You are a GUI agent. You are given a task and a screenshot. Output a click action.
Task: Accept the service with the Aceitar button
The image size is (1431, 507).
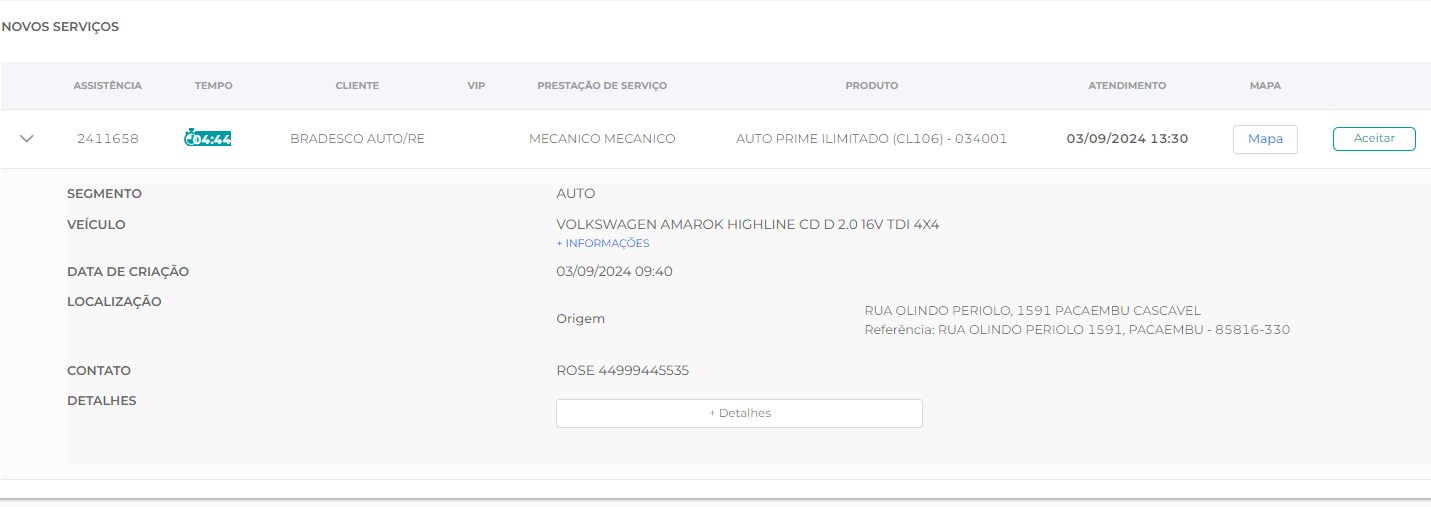pyautogui.click(x=1373, y=139)
